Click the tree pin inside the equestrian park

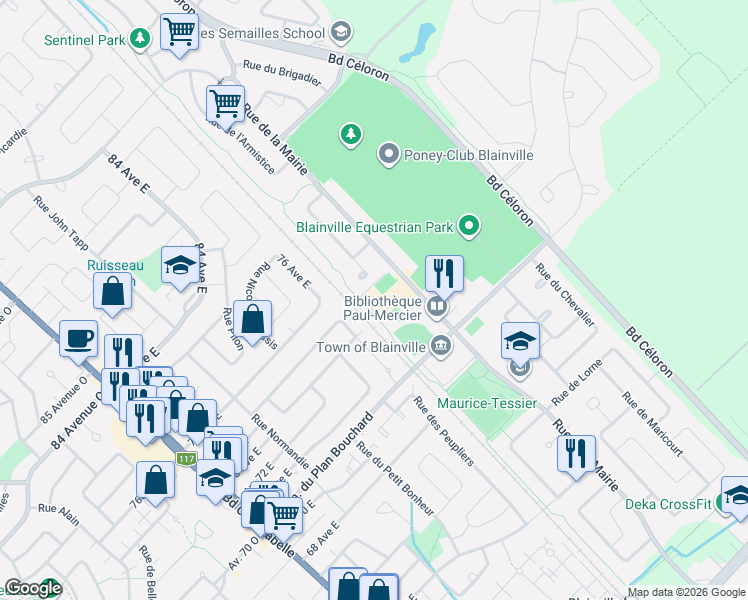pos(351,134)
